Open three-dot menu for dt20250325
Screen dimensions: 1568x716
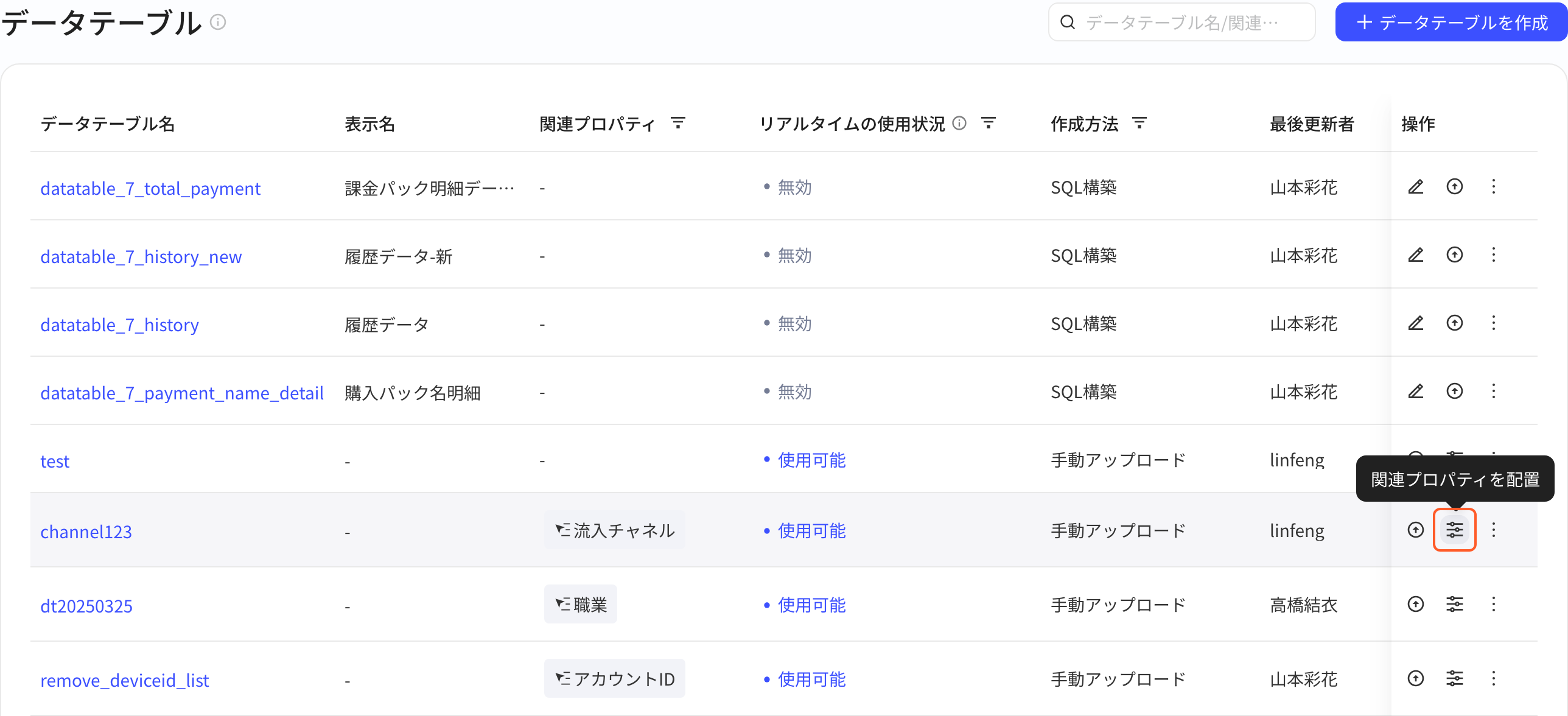pos(1493,604)
